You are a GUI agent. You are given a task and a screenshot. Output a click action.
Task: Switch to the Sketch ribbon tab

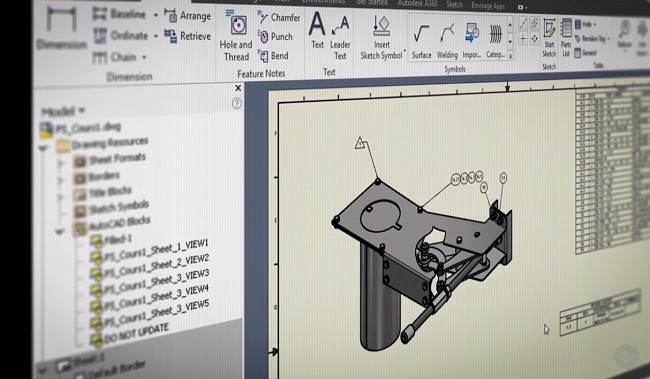pos(455,5)
